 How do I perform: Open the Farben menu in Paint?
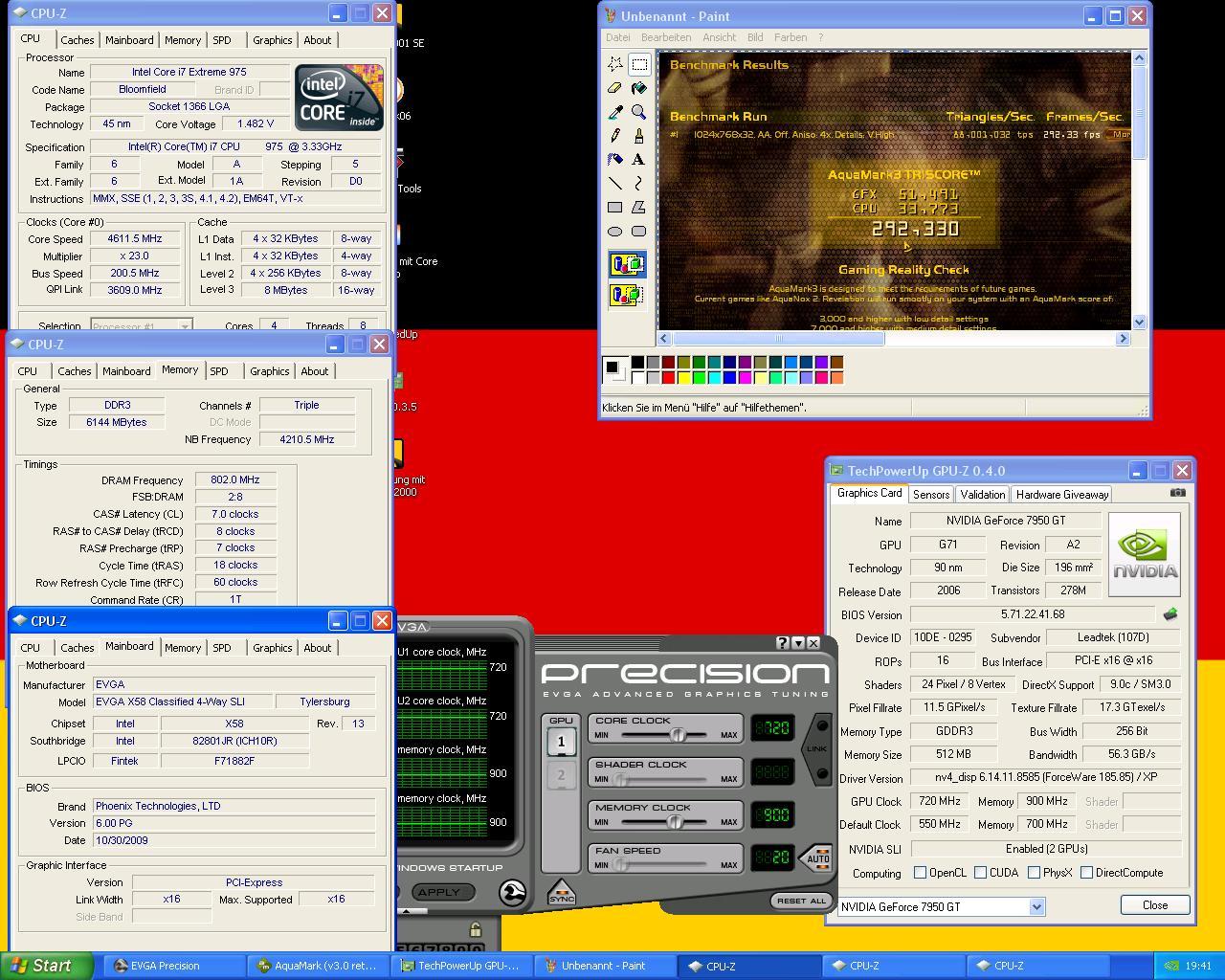[x=791, y=37]
